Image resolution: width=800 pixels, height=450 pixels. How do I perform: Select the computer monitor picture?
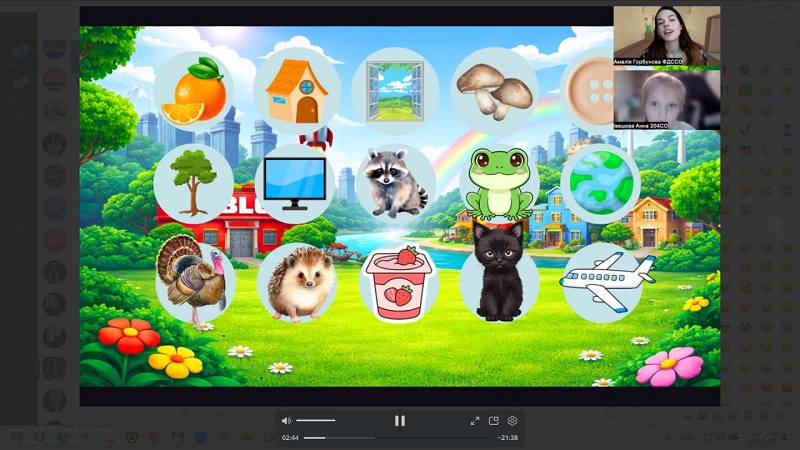coord(294,184)
